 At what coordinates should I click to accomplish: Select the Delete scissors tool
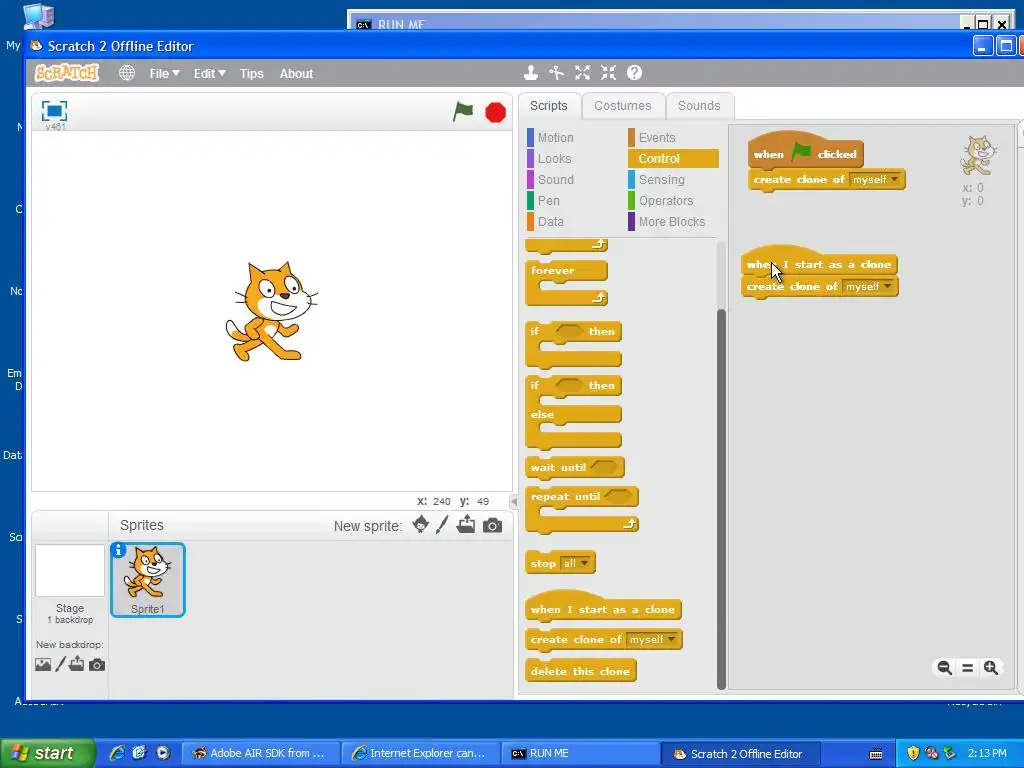[556, 72]
